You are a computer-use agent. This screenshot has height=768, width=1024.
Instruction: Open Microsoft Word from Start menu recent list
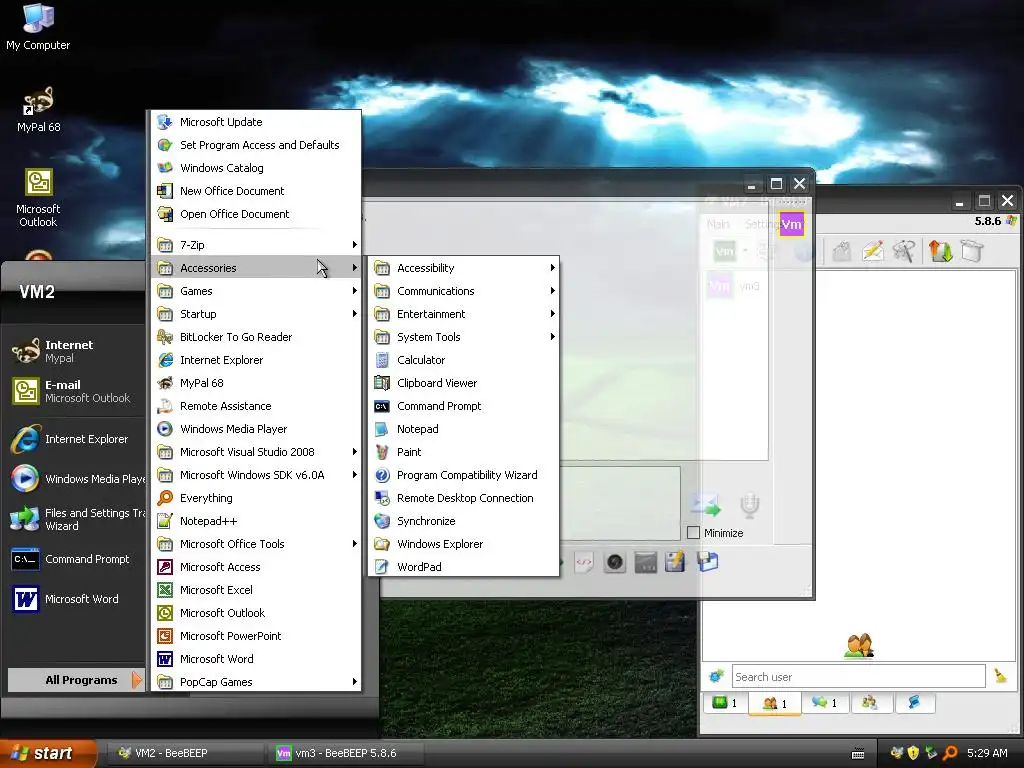tap(73, 598)
